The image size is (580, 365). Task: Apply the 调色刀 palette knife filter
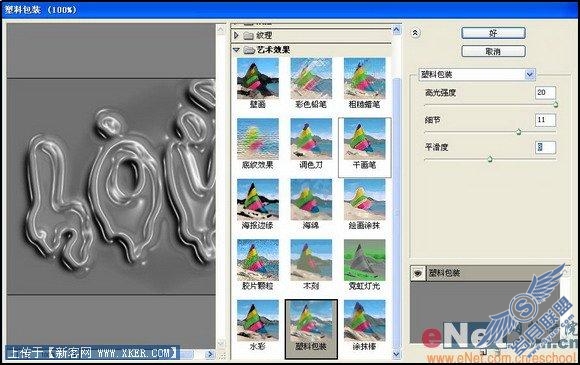(x=311, y=143)
